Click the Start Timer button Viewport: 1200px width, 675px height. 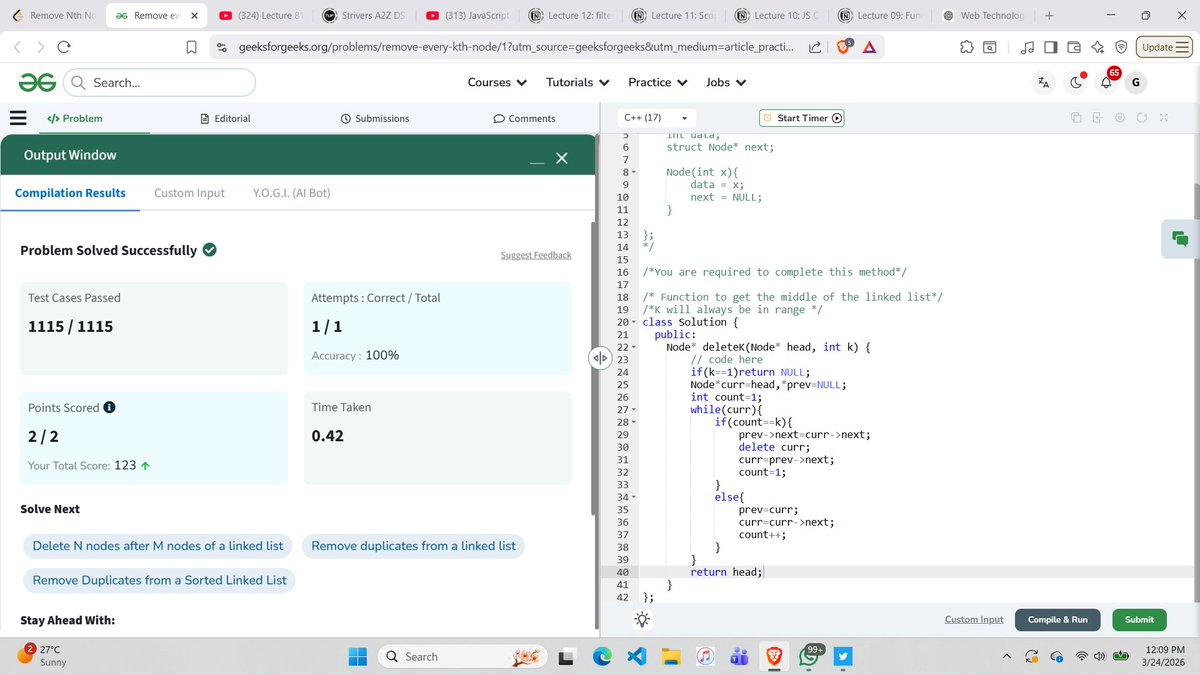point(802,118)
